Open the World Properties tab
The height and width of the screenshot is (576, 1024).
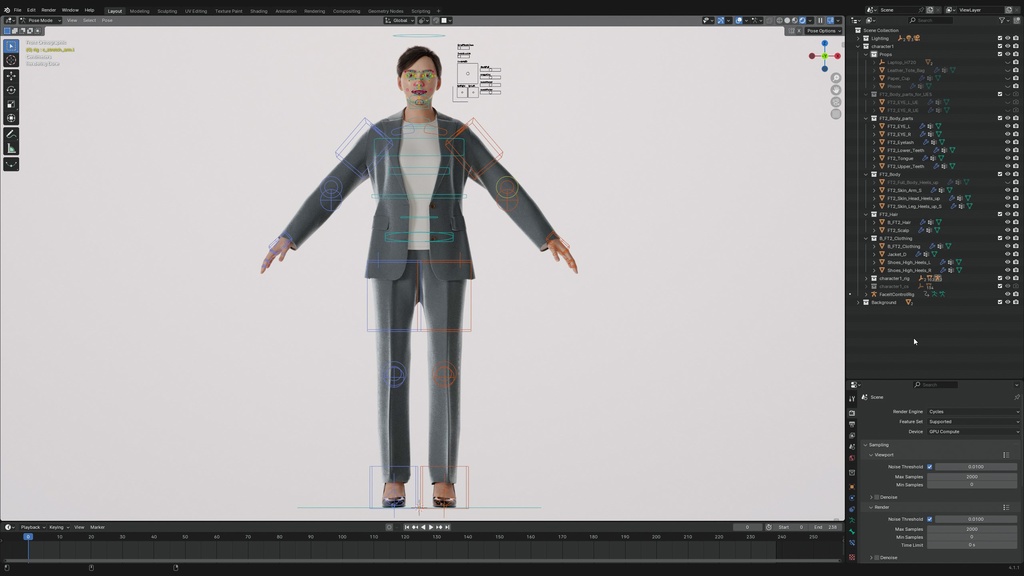pyautogui.click(x=852, y=457)
